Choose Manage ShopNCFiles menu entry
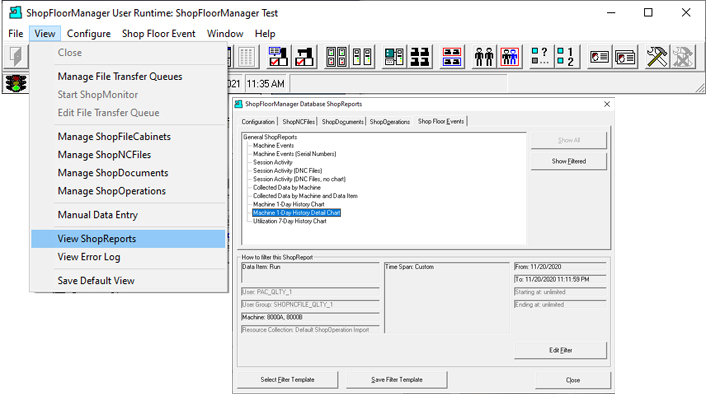This screenshot has height=397, width=706. click(128, 154)
